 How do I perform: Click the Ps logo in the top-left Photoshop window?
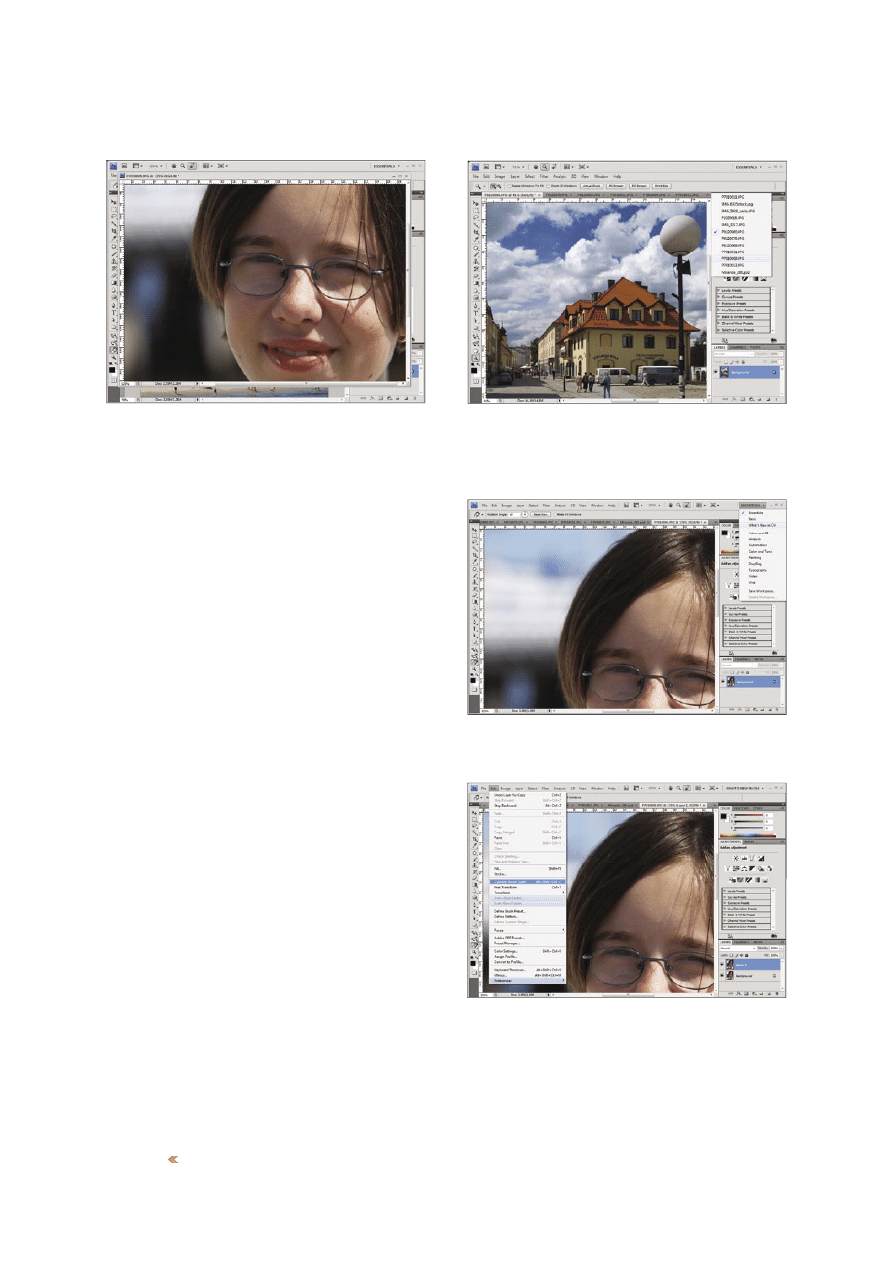click(114, 165)
